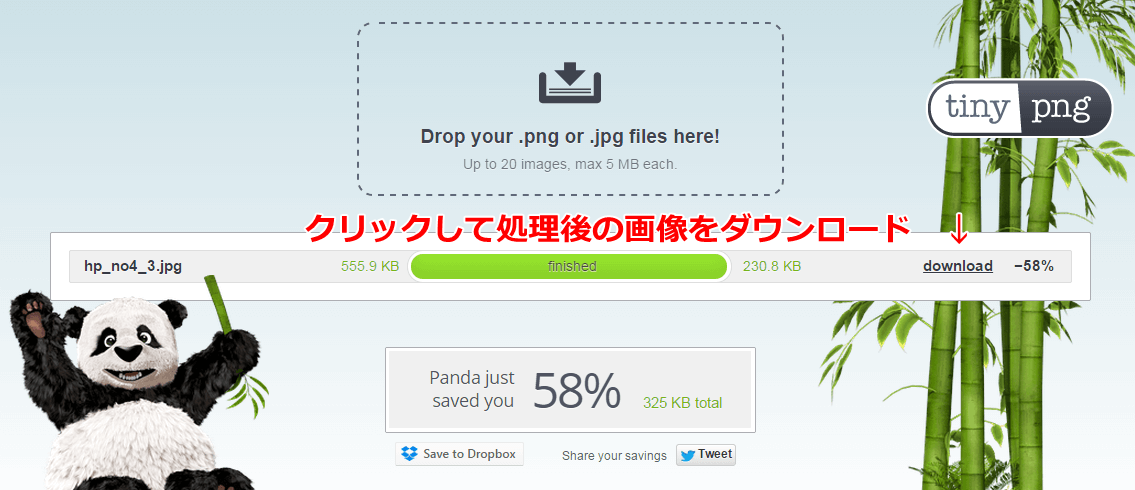
Task: Click the upload tray icon in drop zone
Action: tap(570, 83)
